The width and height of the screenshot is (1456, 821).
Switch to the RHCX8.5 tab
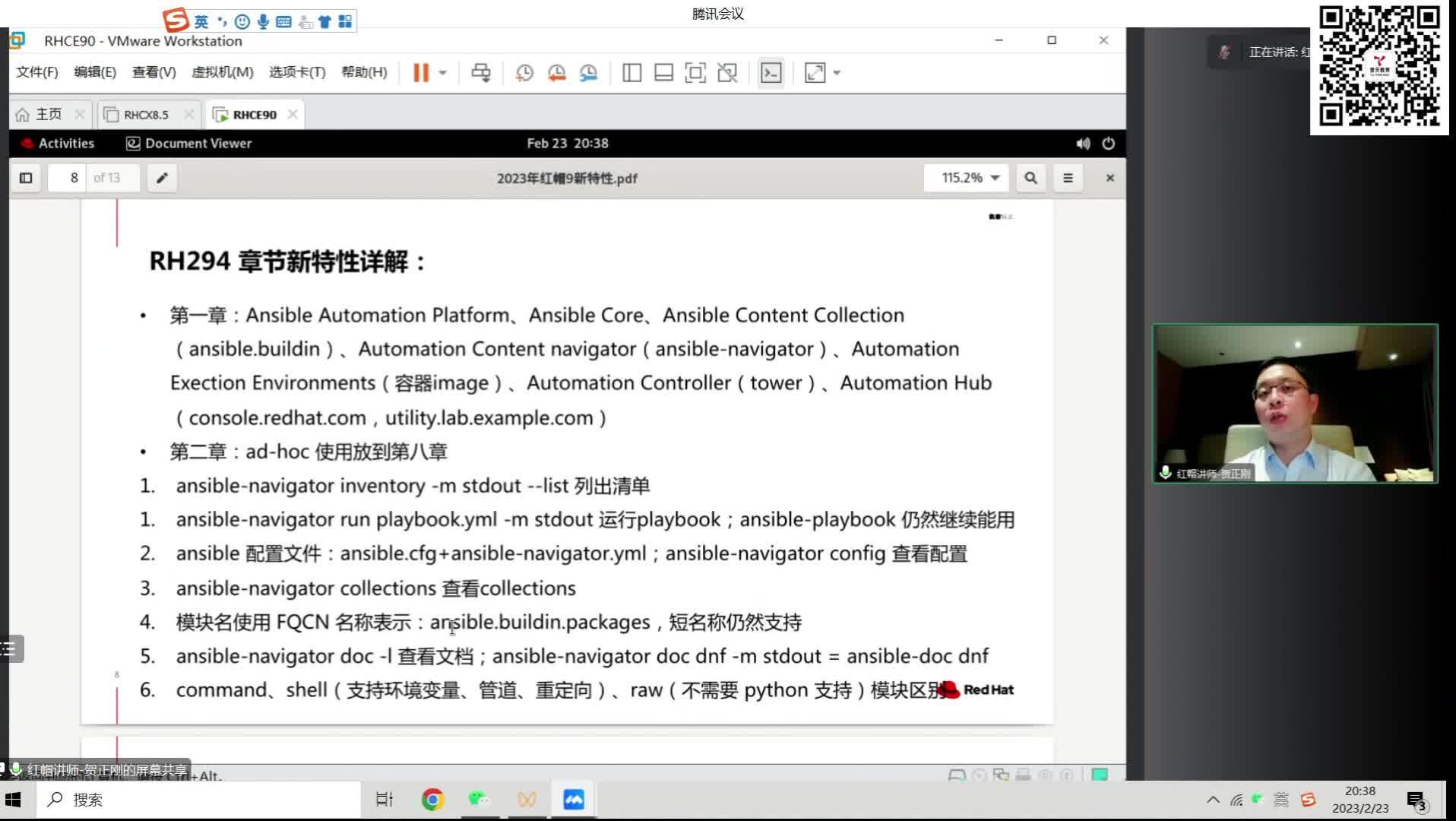(x=147, y=113)
